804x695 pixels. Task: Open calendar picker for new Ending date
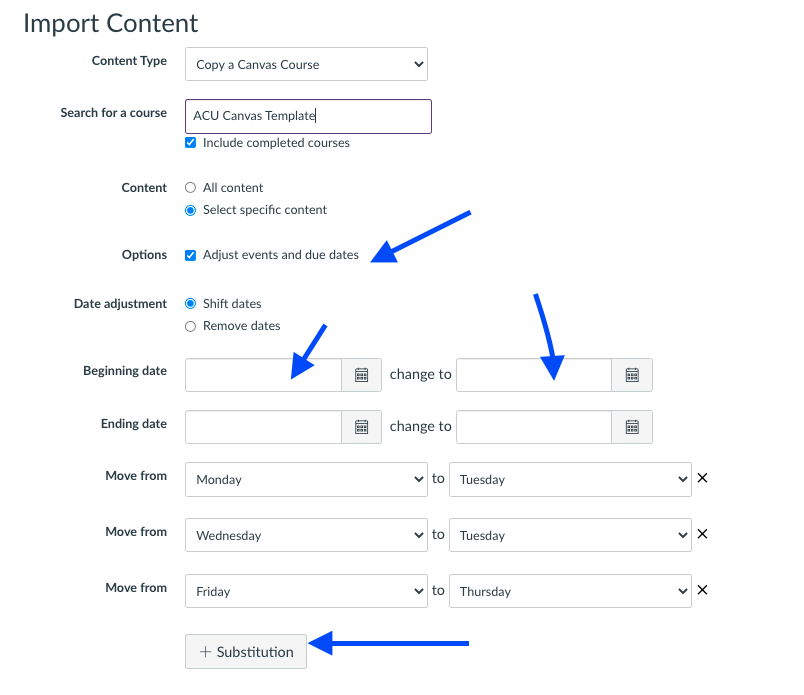(x=632, y=426)
